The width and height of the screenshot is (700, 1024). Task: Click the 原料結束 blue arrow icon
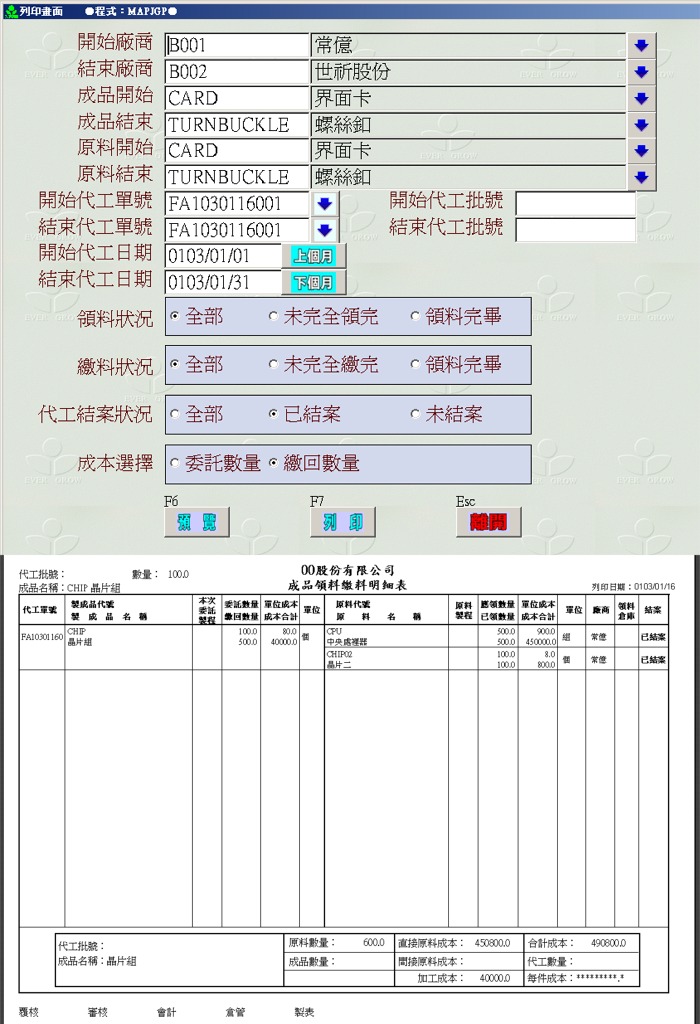(641, 177)
